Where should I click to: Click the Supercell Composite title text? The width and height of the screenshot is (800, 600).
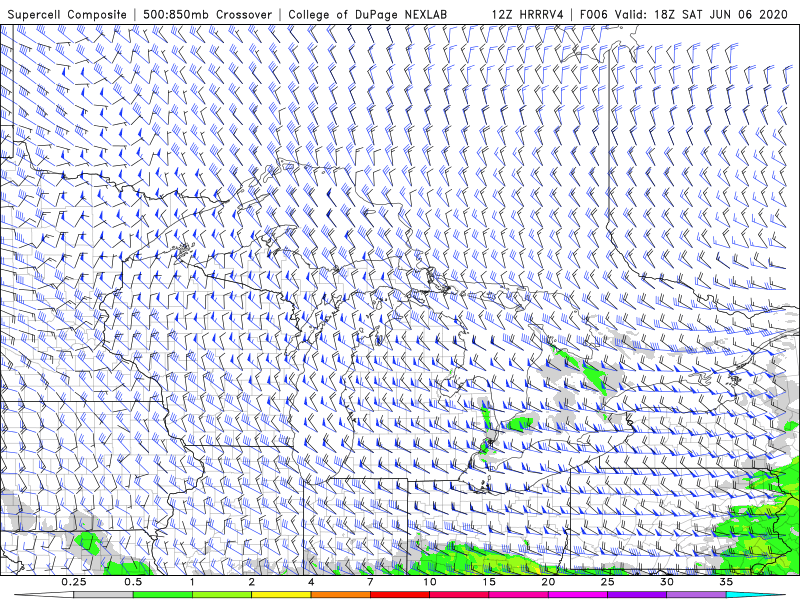click(x=67, y=14)
